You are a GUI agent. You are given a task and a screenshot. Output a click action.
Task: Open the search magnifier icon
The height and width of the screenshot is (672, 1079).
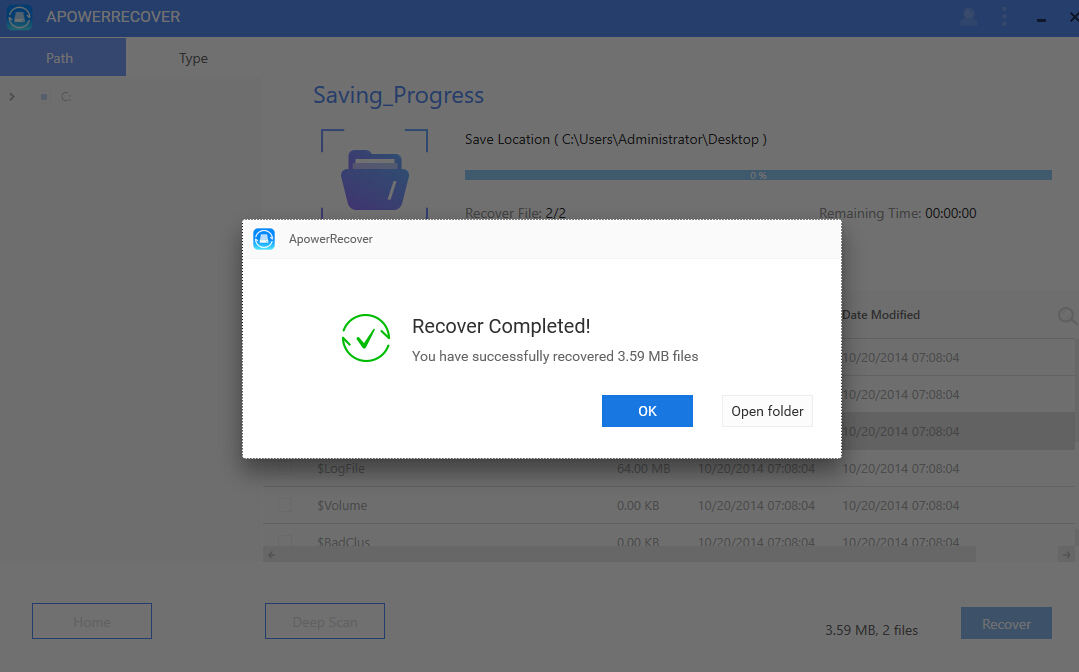pyautogui.click(x=1067, y=316)
